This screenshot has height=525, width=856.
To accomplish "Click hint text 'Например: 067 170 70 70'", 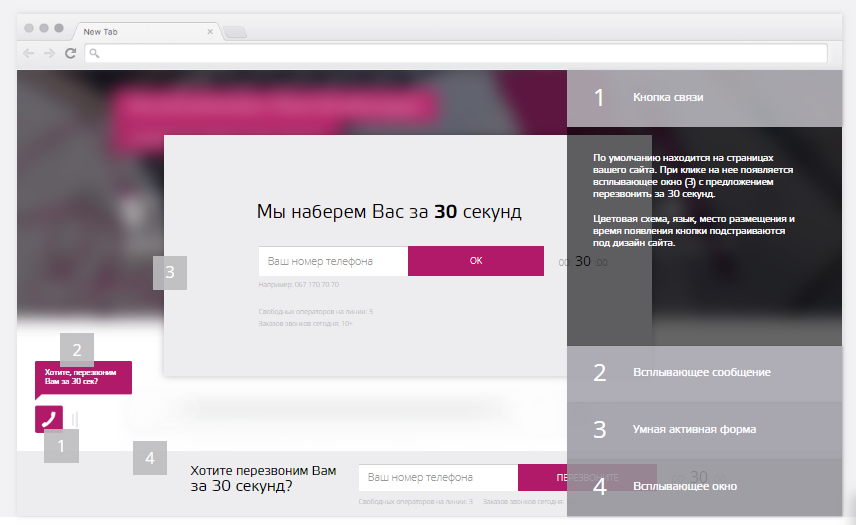I will click(299, 285).
